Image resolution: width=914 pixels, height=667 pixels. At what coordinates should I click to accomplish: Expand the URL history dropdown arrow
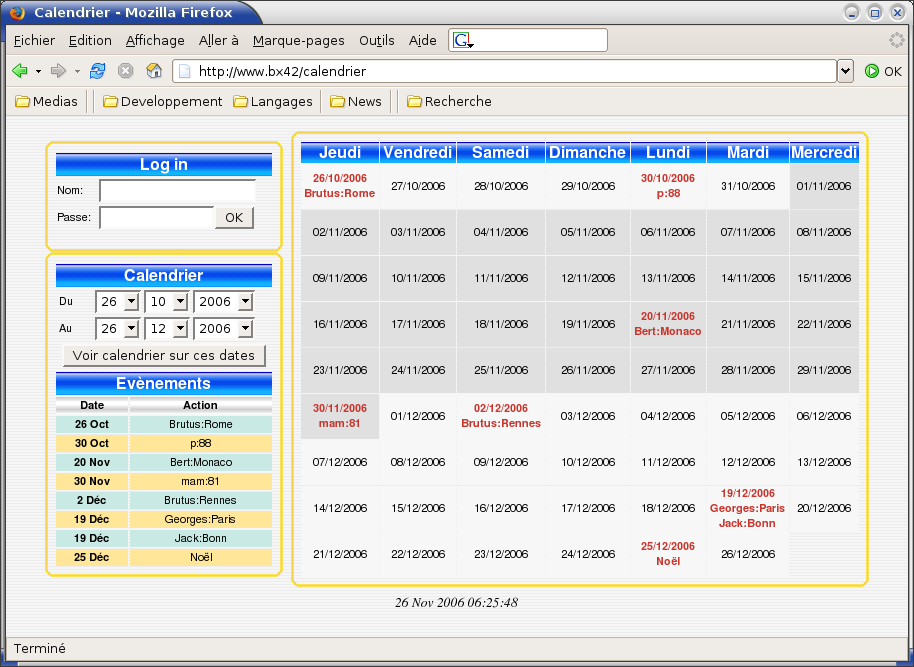845,71
